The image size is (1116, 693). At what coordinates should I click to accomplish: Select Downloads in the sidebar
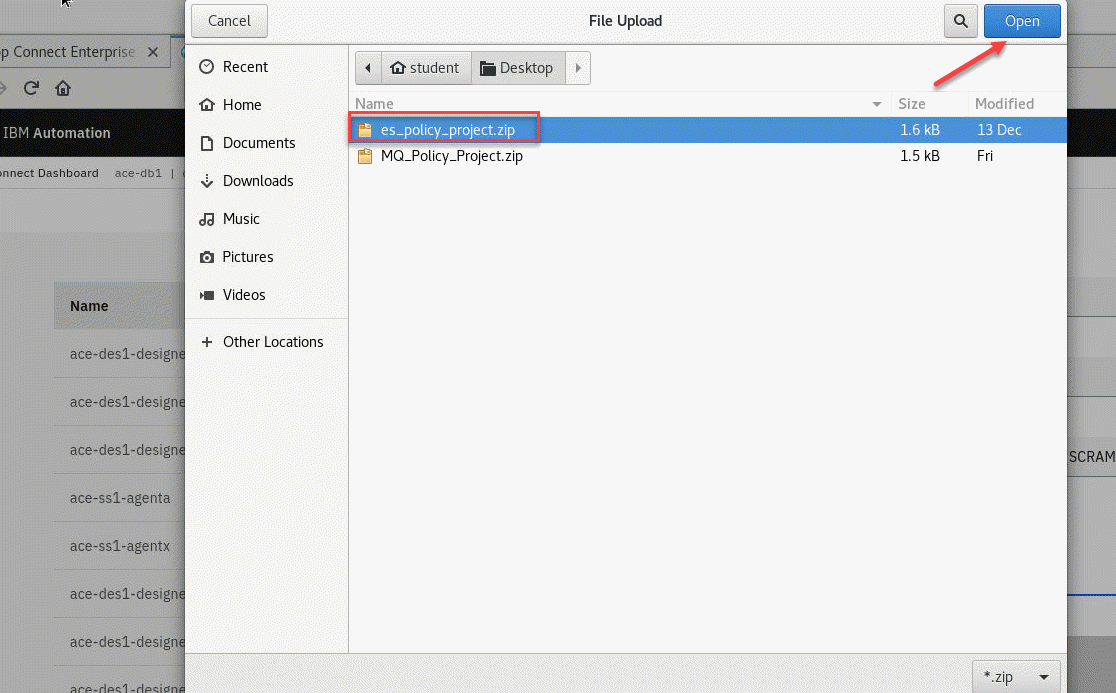click(257, 181)
